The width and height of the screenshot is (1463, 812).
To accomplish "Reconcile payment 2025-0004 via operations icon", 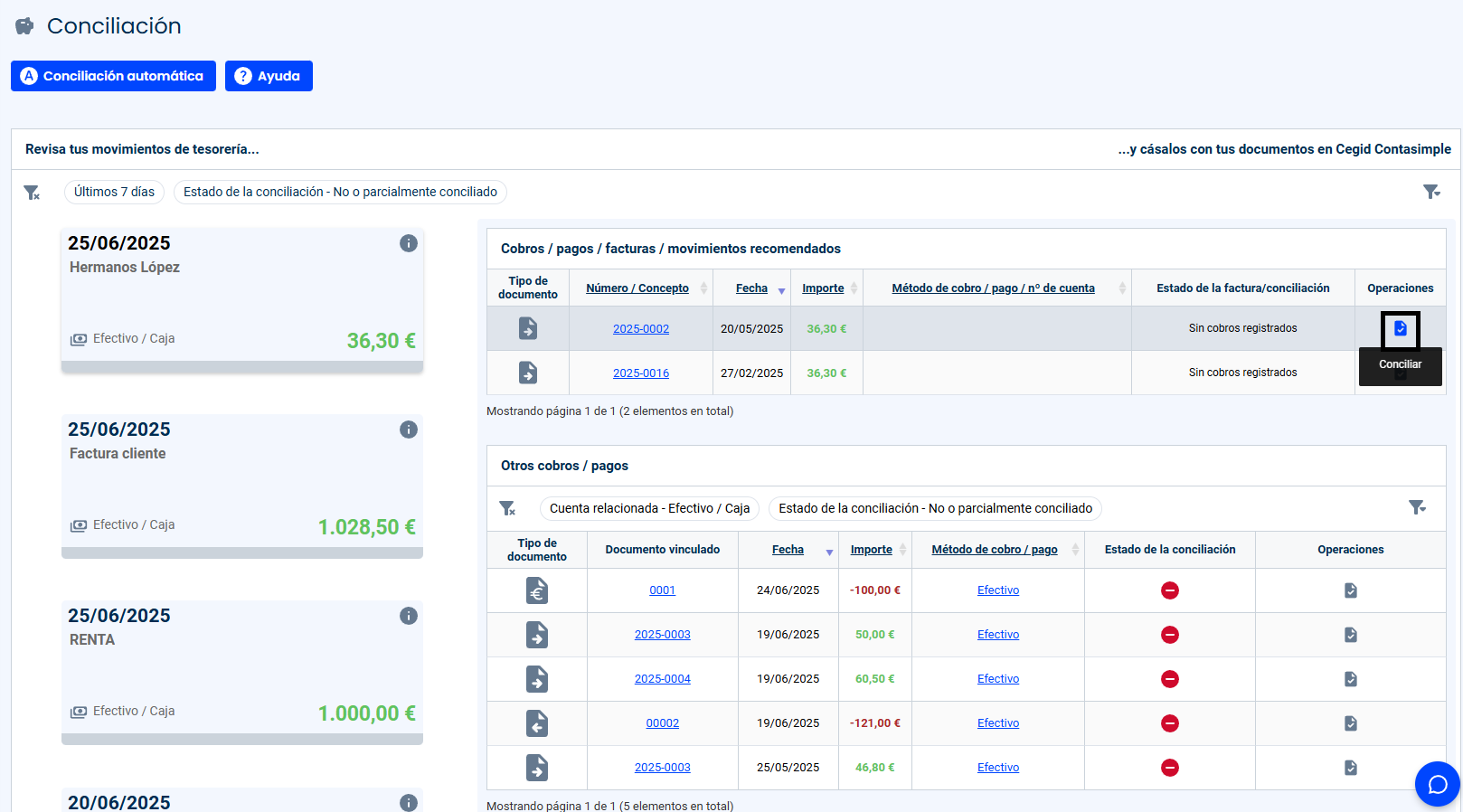I will point(1351,679).
